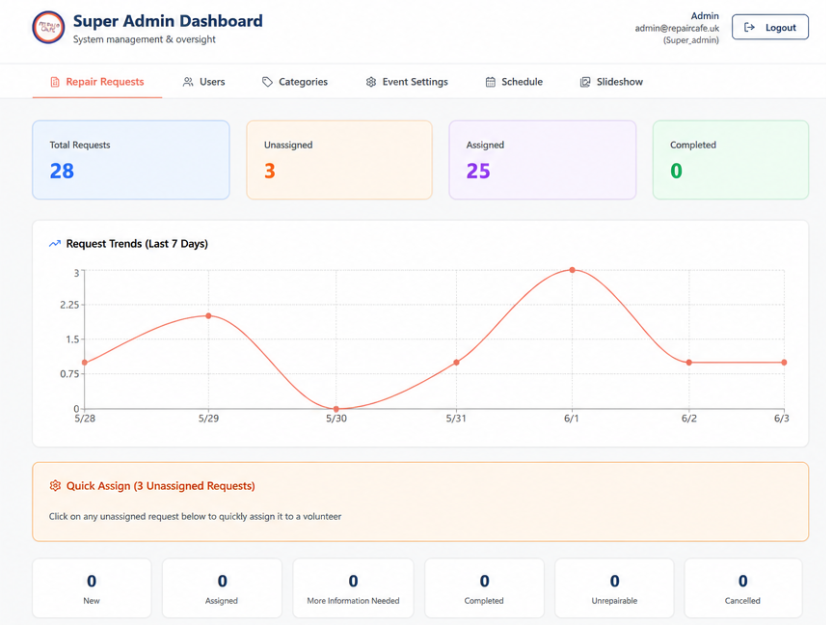This screenshot has width=826, height=625.
Task: Click the Repair Requests tab document icon
Action: [x=55, y=82]
